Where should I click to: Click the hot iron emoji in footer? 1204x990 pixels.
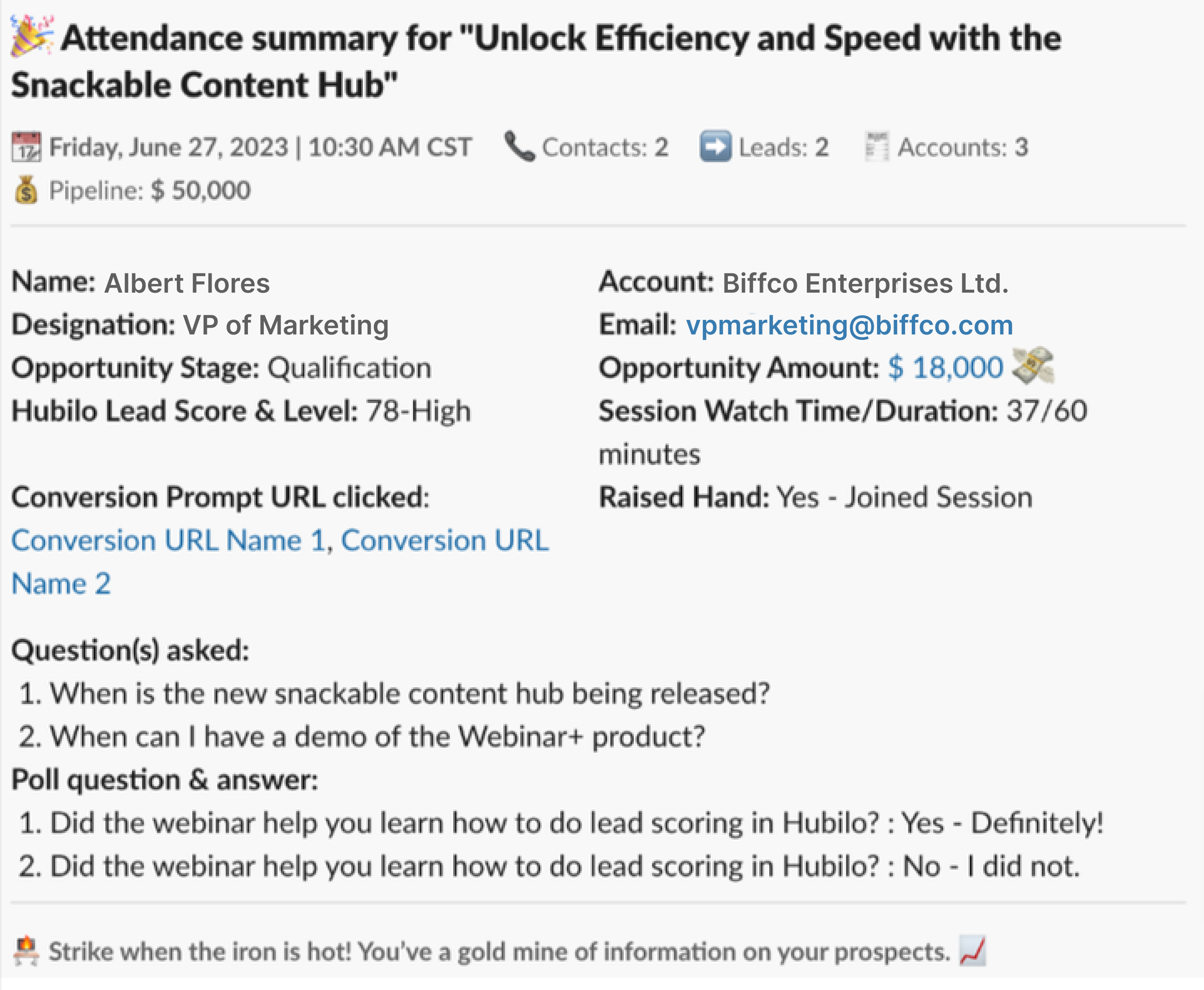point(26,951)
